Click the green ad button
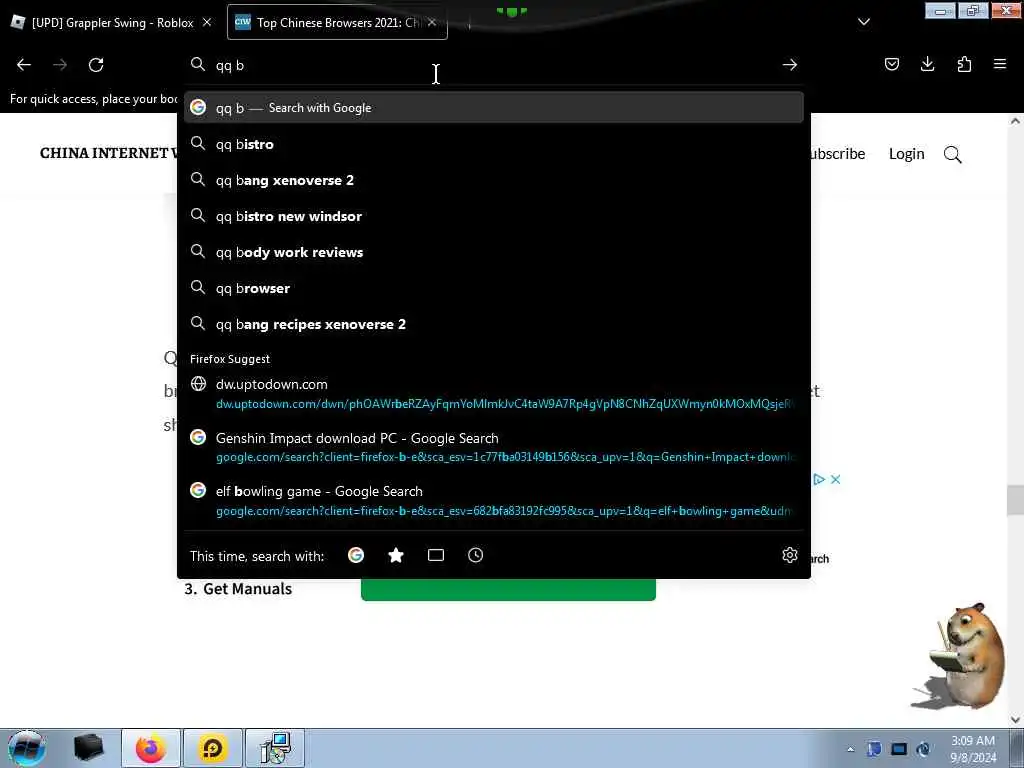The width and height of the screenshot is (1024, 768). (508, 589)
